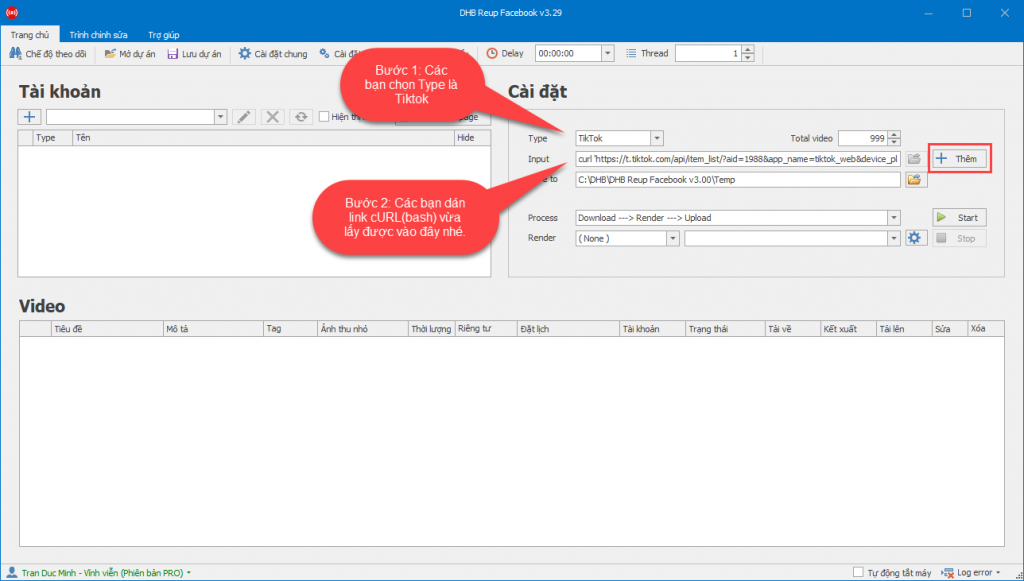Click the Thời lượng column header
The height and width of the screenshot is (581, 1024).
coord(431,329)
